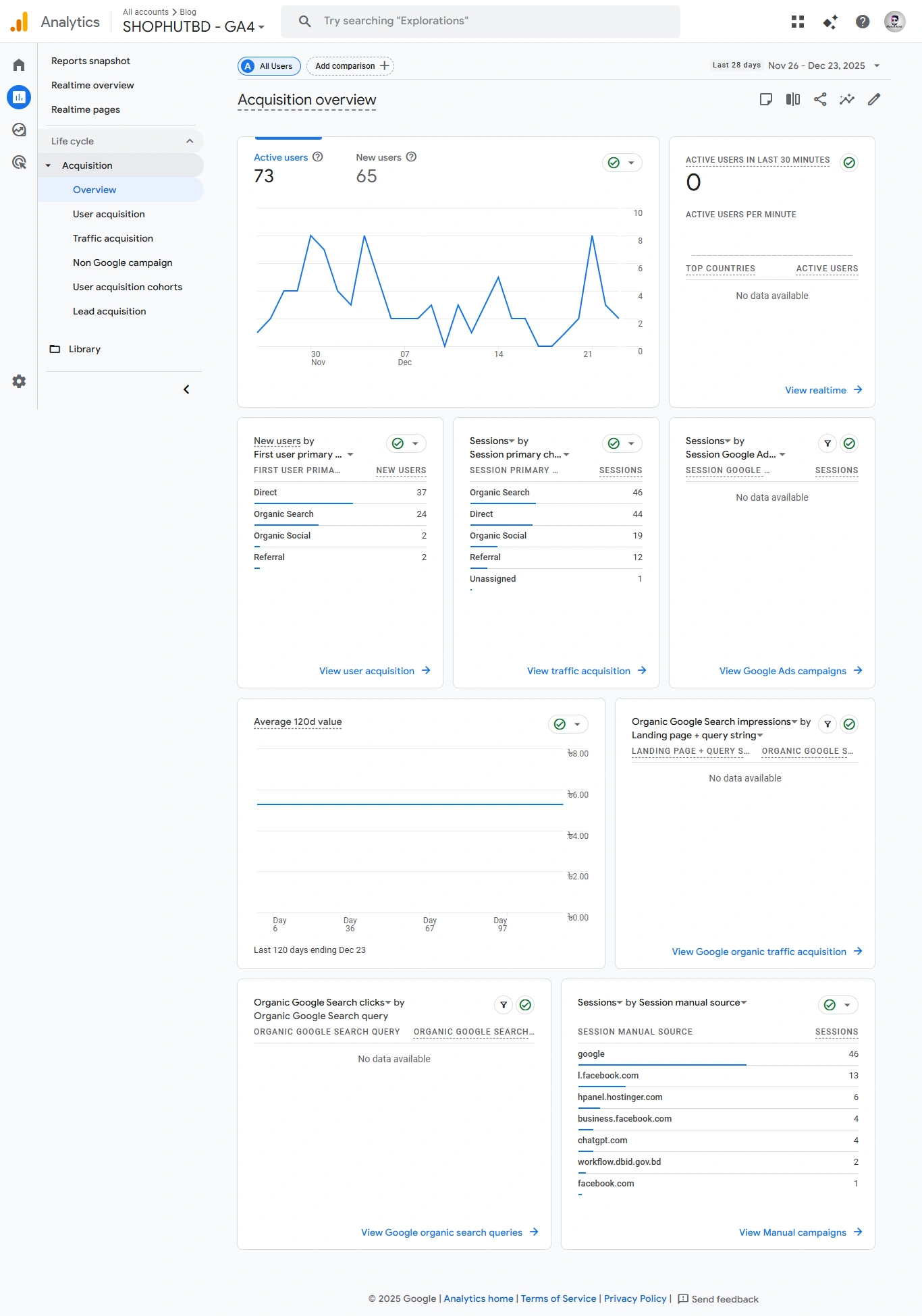The width and height of the screenshot is (922, 1316).
Task: Open First user primary dimension dropdown
Action: pos(304,454)
